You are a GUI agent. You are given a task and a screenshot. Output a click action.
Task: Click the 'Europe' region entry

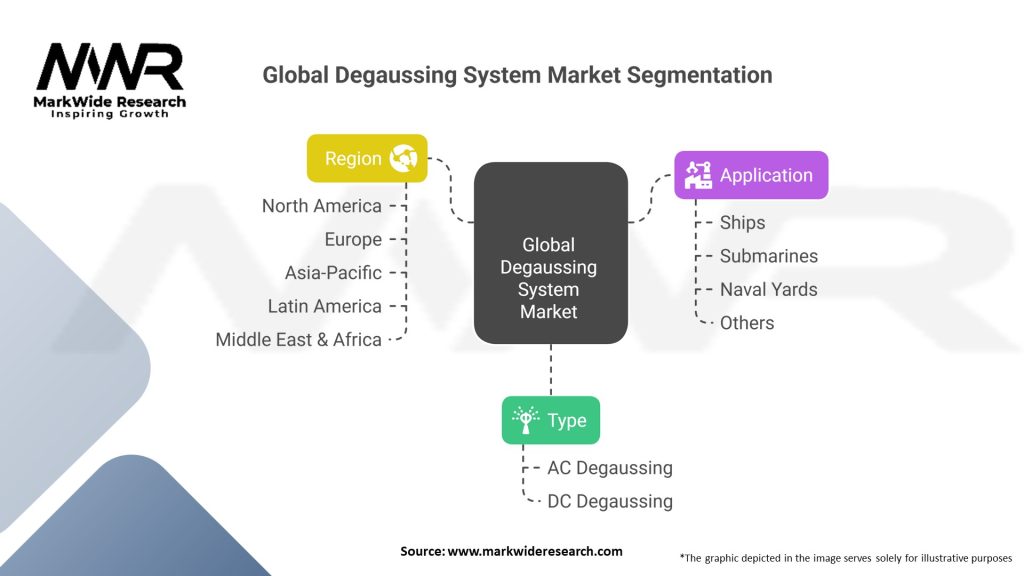[353, 239]
